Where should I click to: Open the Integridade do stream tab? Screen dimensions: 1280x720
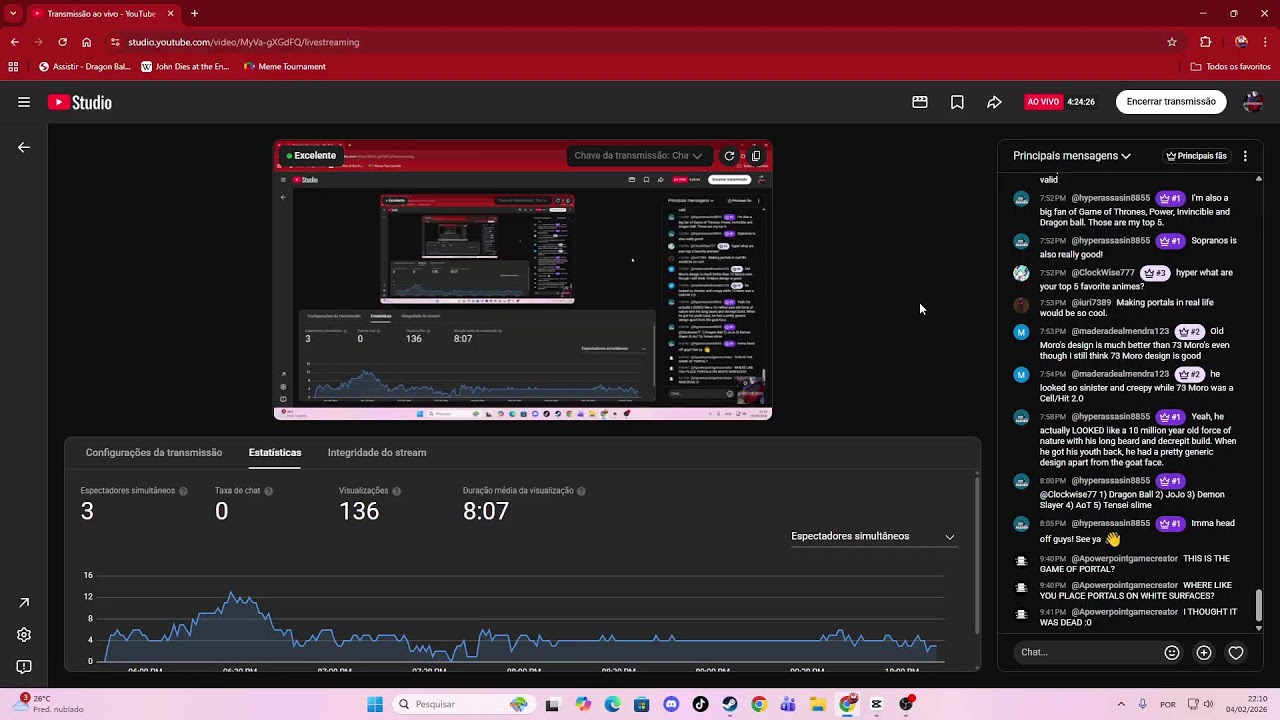pos(377,452)
